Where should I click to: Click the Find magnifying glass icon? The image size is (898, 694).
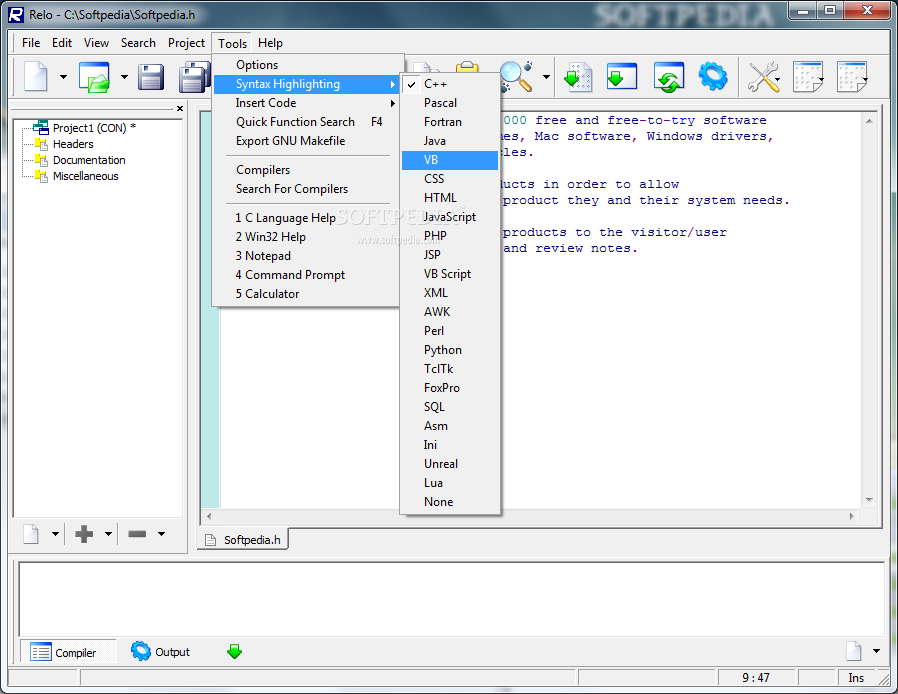pos(517,77)
